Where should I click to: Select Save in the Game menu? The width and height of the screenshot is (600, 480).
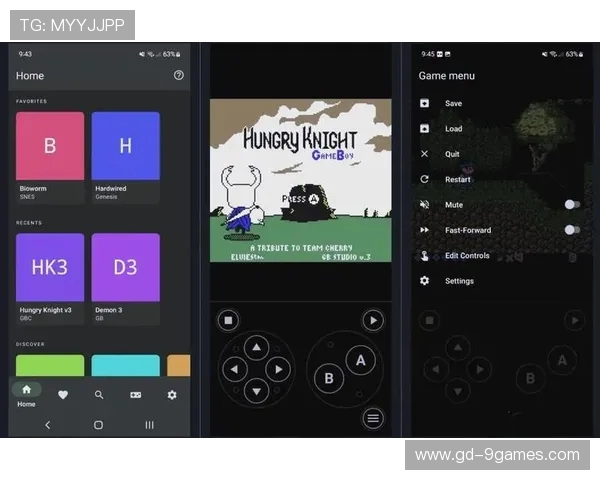tap(453, 103)
